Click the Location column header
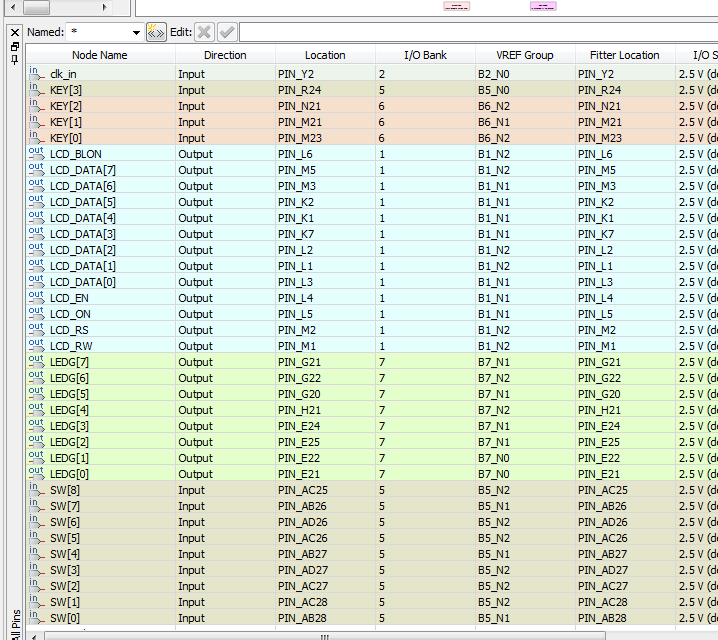The width and height of the screenshot is (718, 640). (x=325, y=55)
